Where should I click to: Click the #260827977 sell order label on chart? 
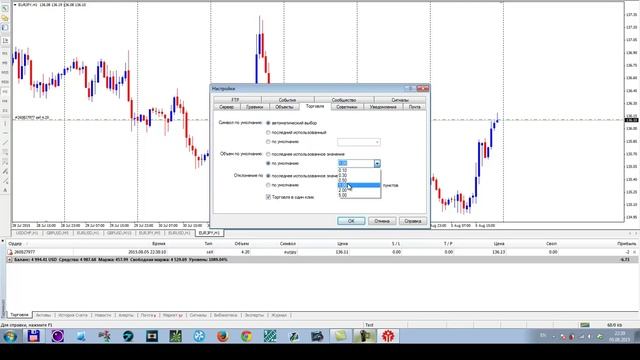32,118
